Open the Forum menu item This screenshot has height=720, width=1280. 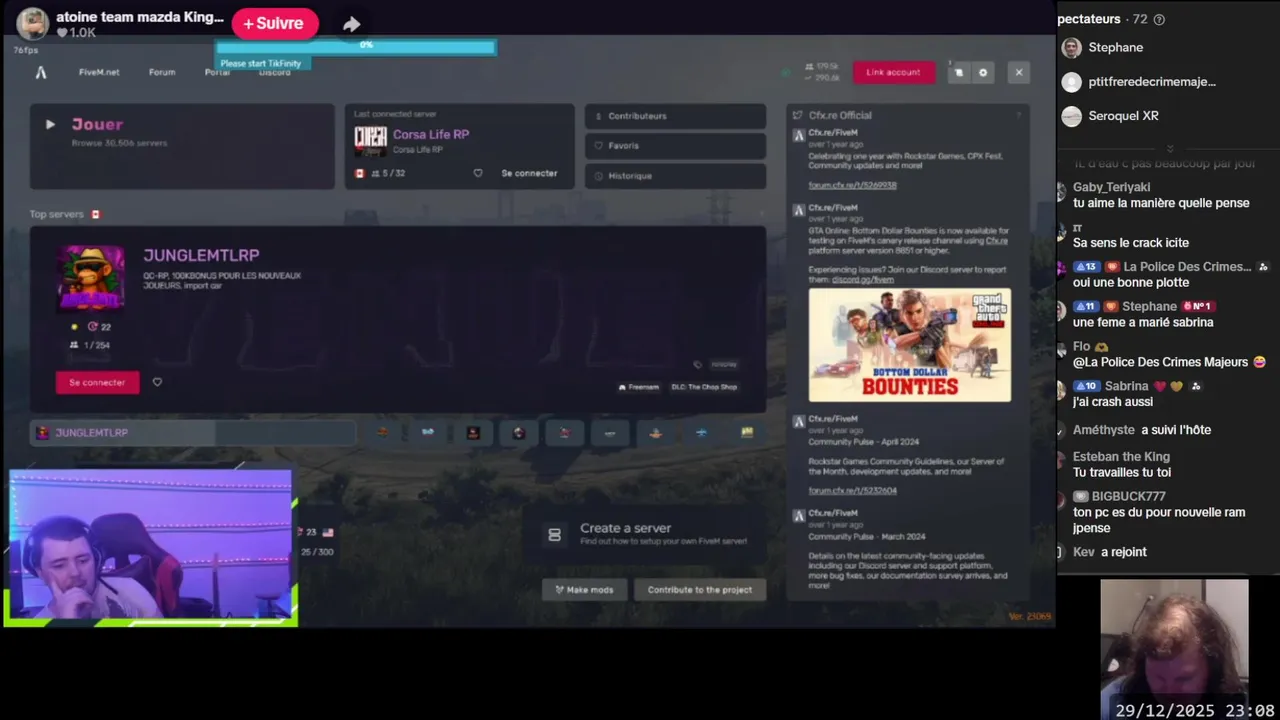(162, 72)
